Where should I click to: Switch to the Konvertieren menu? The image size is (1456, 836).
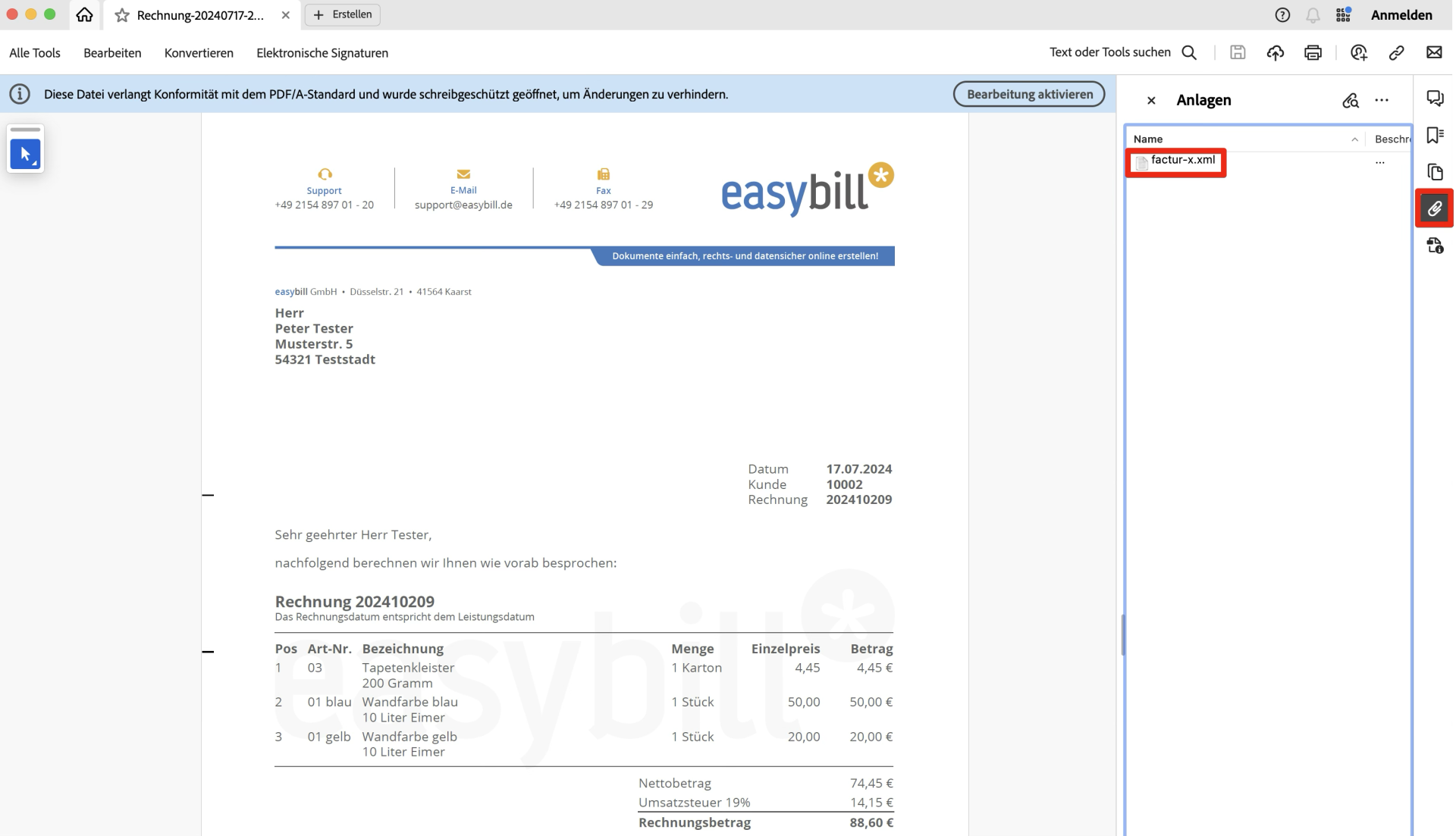tap(198, 52)
